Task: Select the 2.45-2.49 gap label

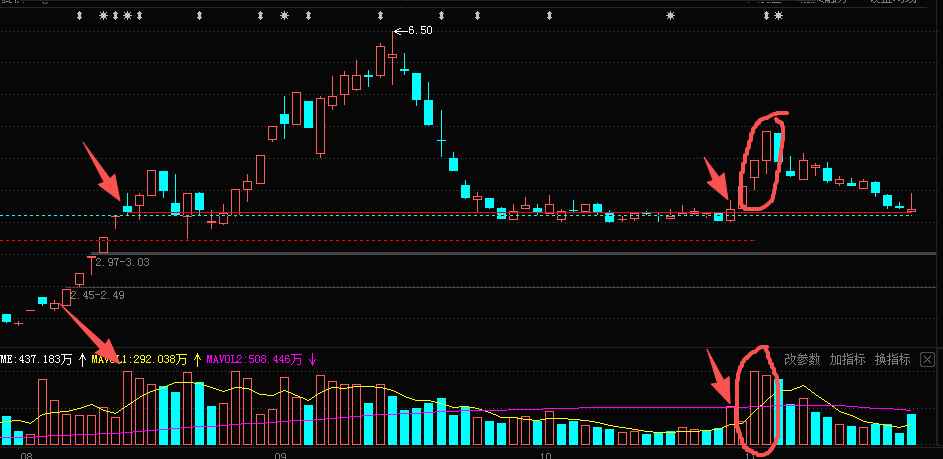Action: [97, 295]
